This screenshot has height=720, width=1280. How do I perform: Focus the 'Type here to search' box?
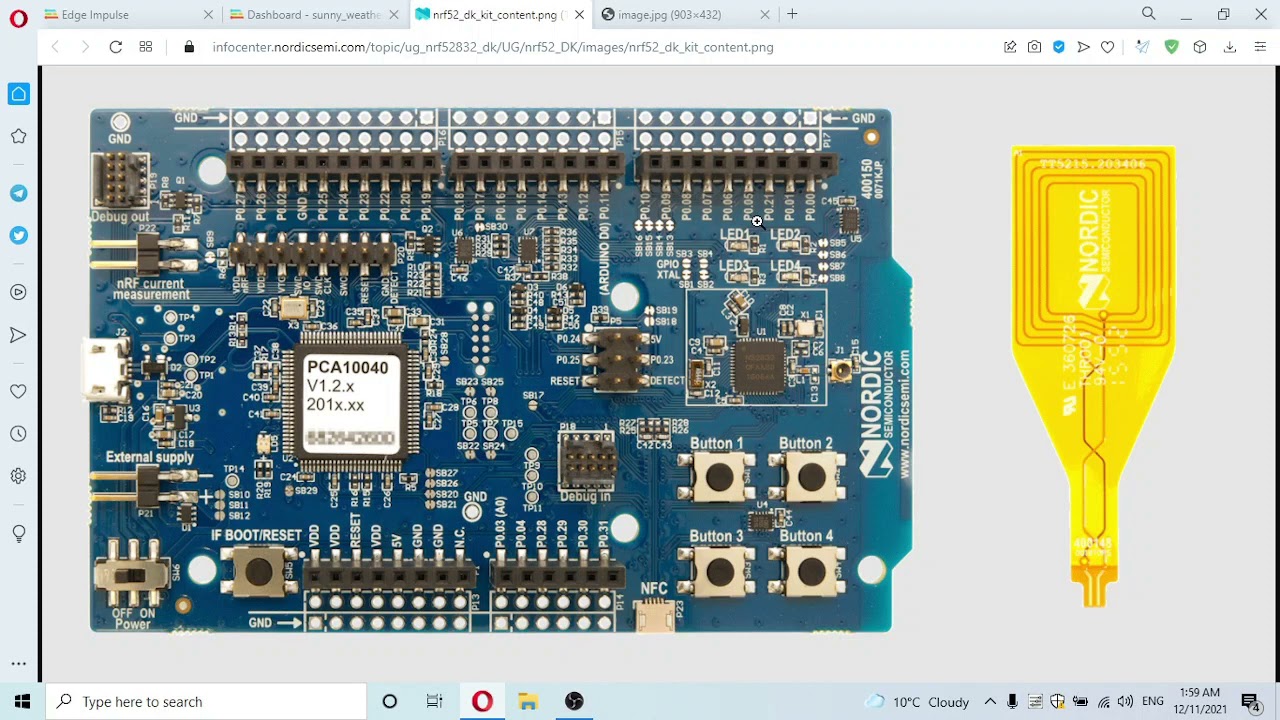click(207, 701)
